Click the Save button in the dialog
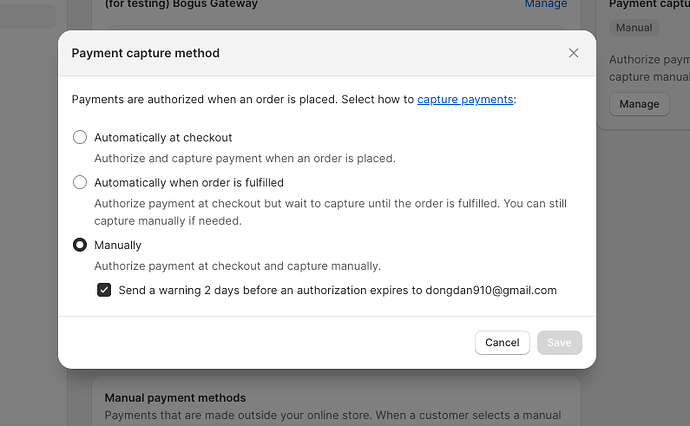690x426 pixels. pos(559,342)
